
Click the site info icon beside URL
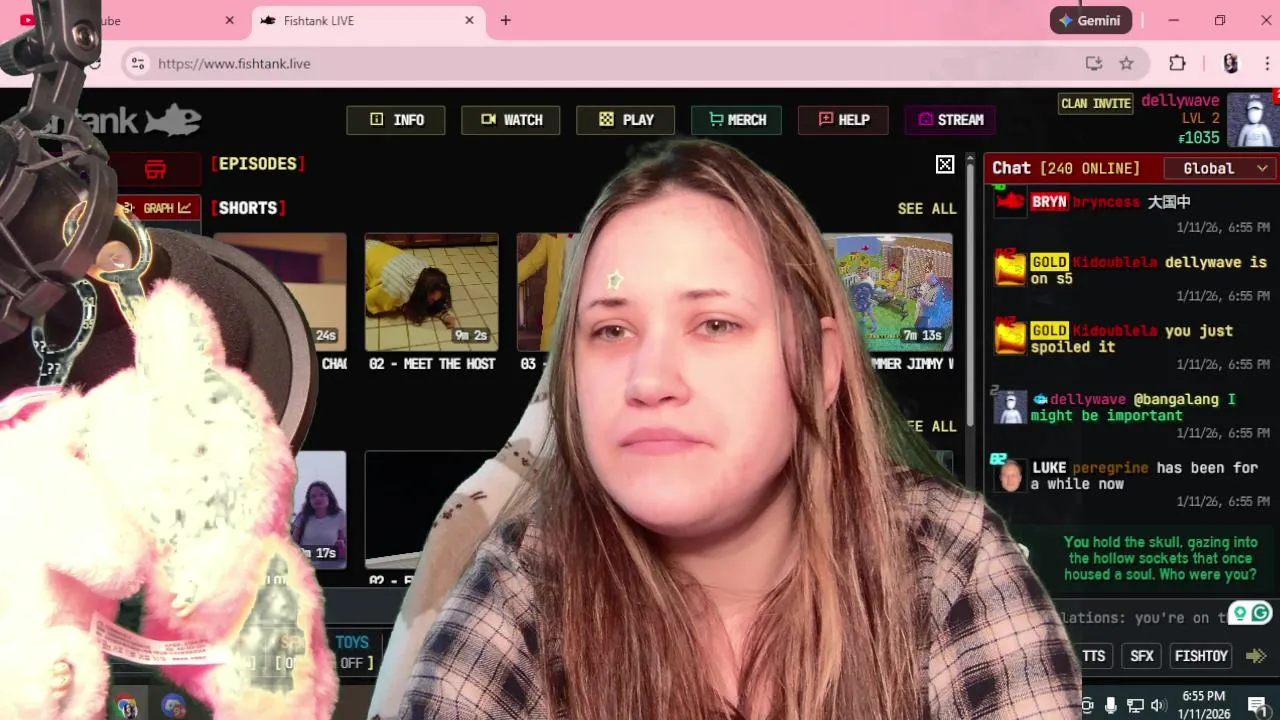pyautogui.click(x=138, y=63)
